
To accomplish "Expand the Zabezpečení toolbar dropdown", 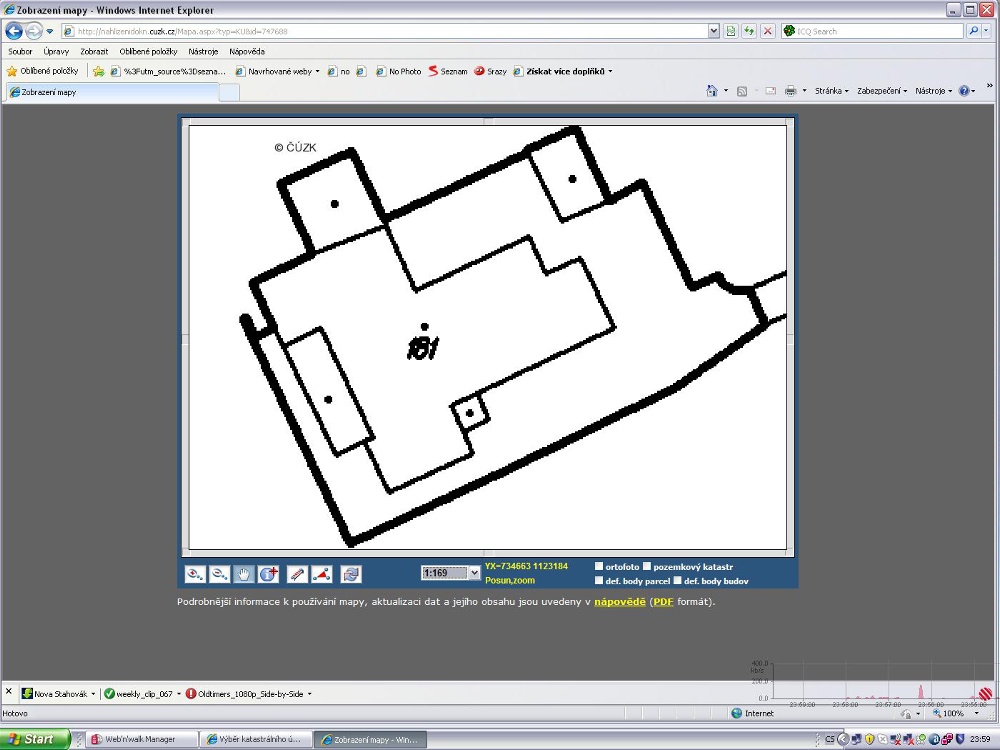I will coord(882,91).
